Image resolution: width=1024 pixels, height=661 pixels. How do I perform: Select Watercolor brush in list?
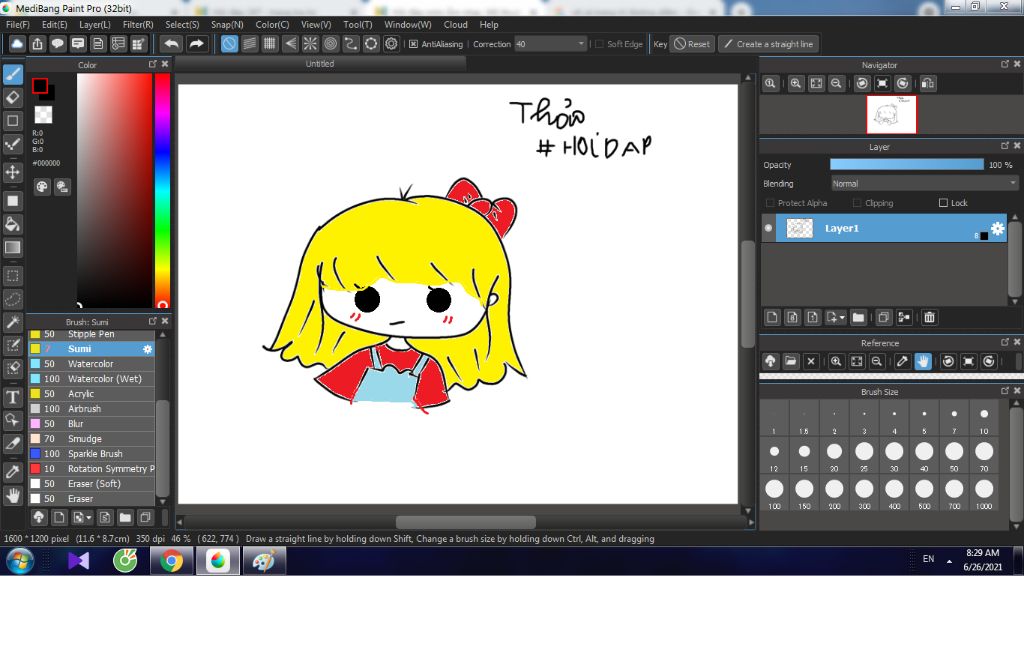tap(91, 364)
